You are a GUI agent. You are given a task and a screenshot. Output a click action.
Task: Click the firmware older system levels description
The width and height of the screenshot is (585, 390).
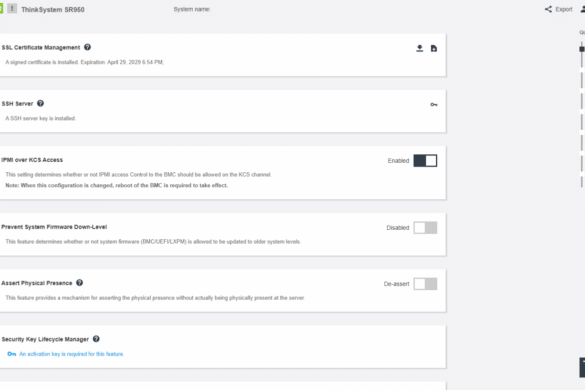[x=153, y=242]
